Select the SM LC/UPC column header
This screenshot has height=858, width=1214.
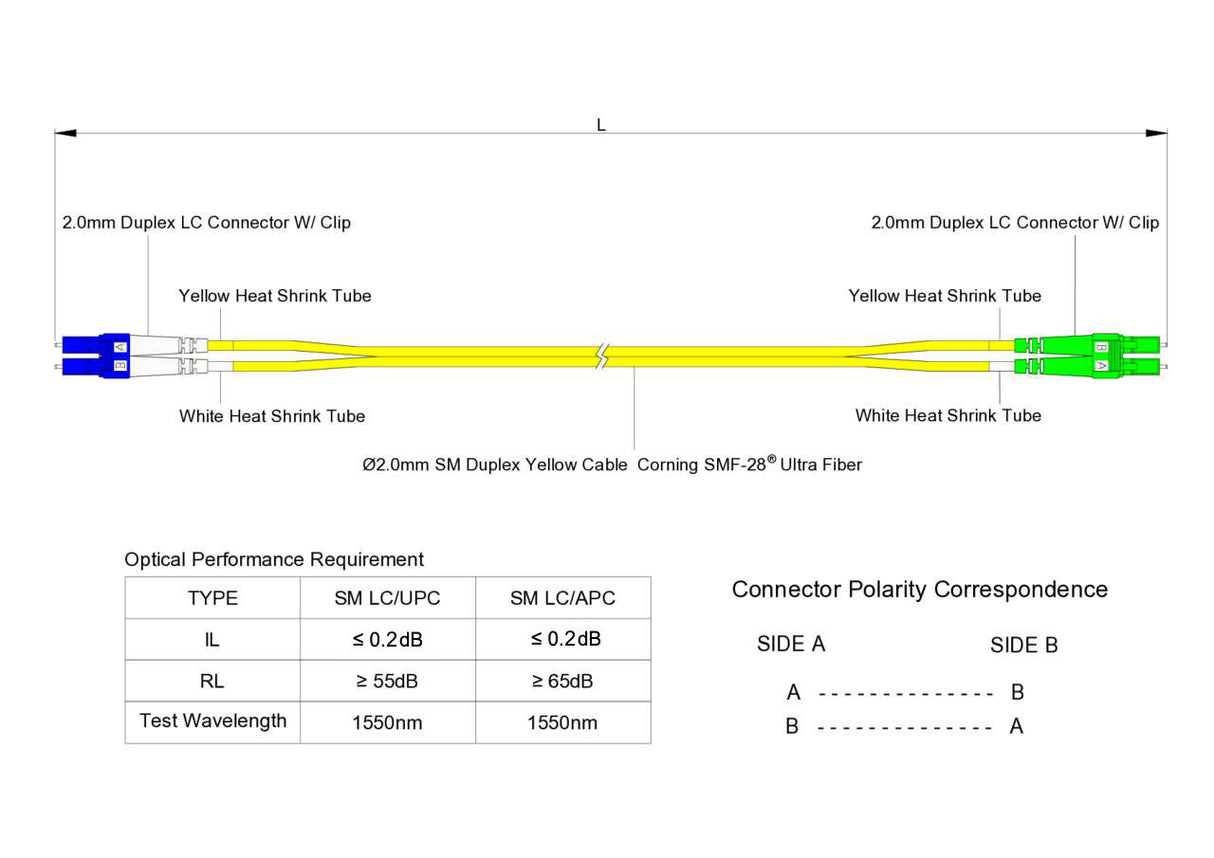click(x=387, y=598)
